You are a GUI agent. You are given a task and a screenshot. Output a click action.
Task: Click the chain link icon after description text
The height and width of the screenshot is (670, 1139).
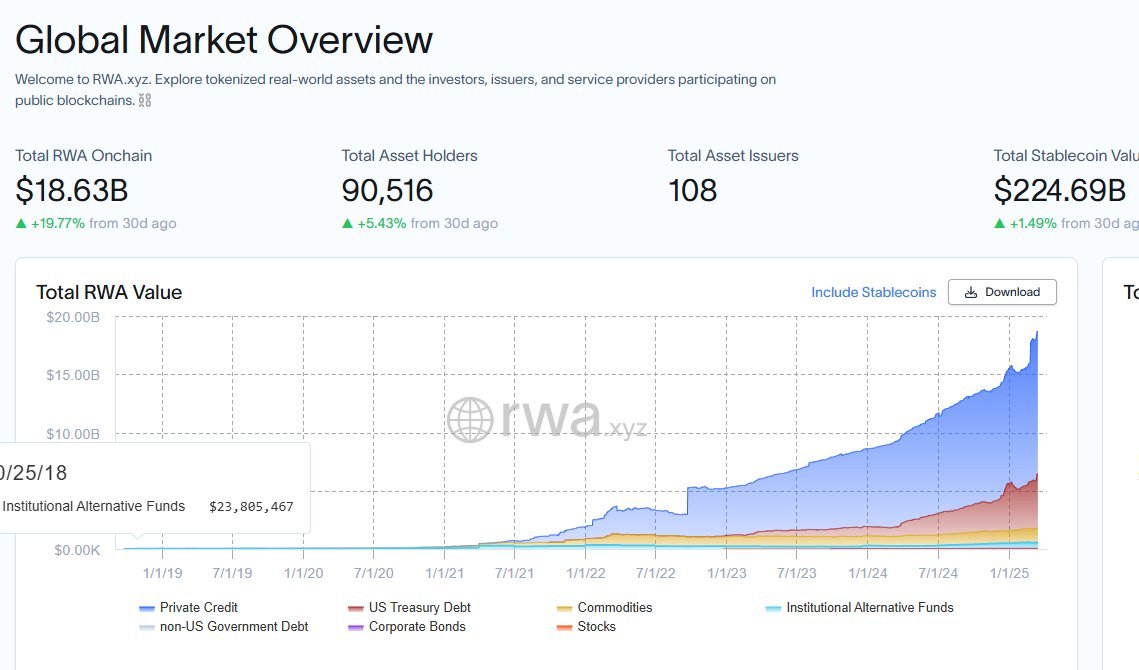[x=145, y=100]
